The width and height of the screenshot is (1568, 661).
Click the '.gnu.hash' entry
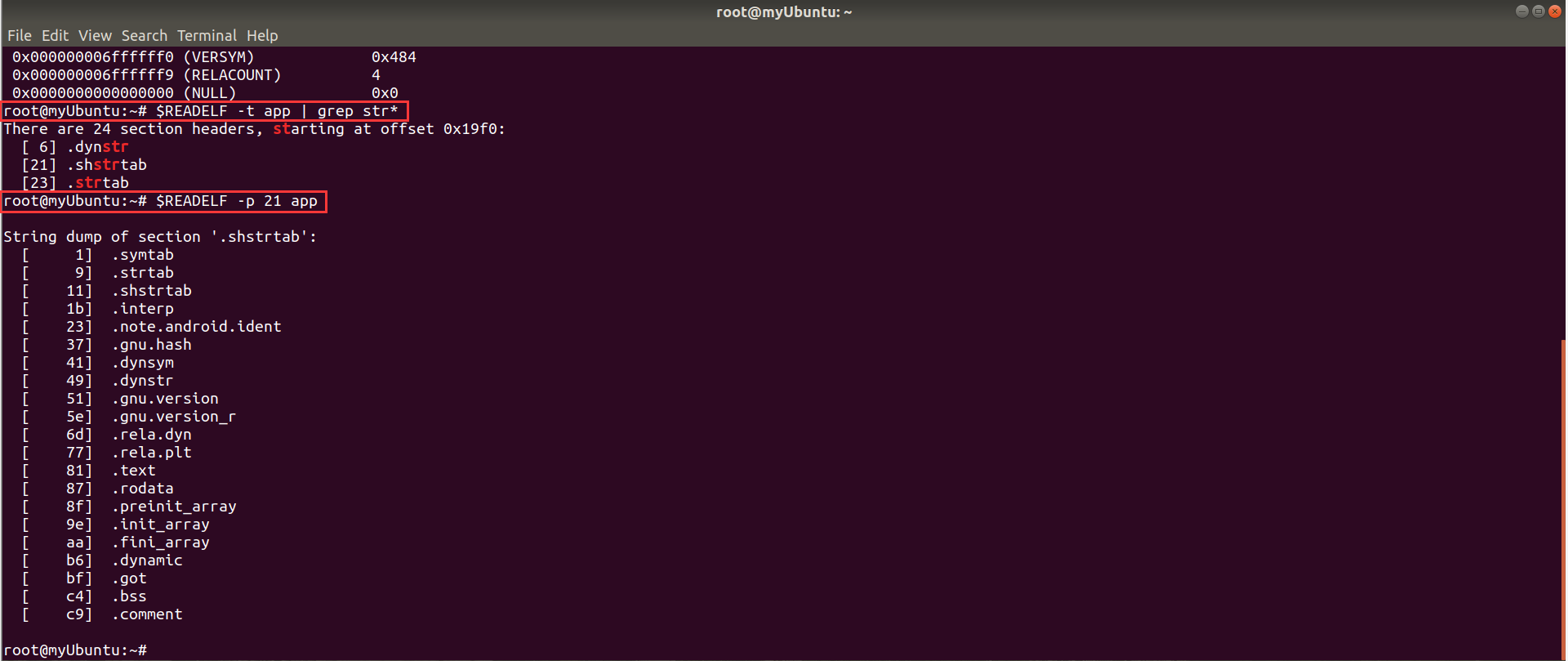pyautogui.click(x=152, y=345)
